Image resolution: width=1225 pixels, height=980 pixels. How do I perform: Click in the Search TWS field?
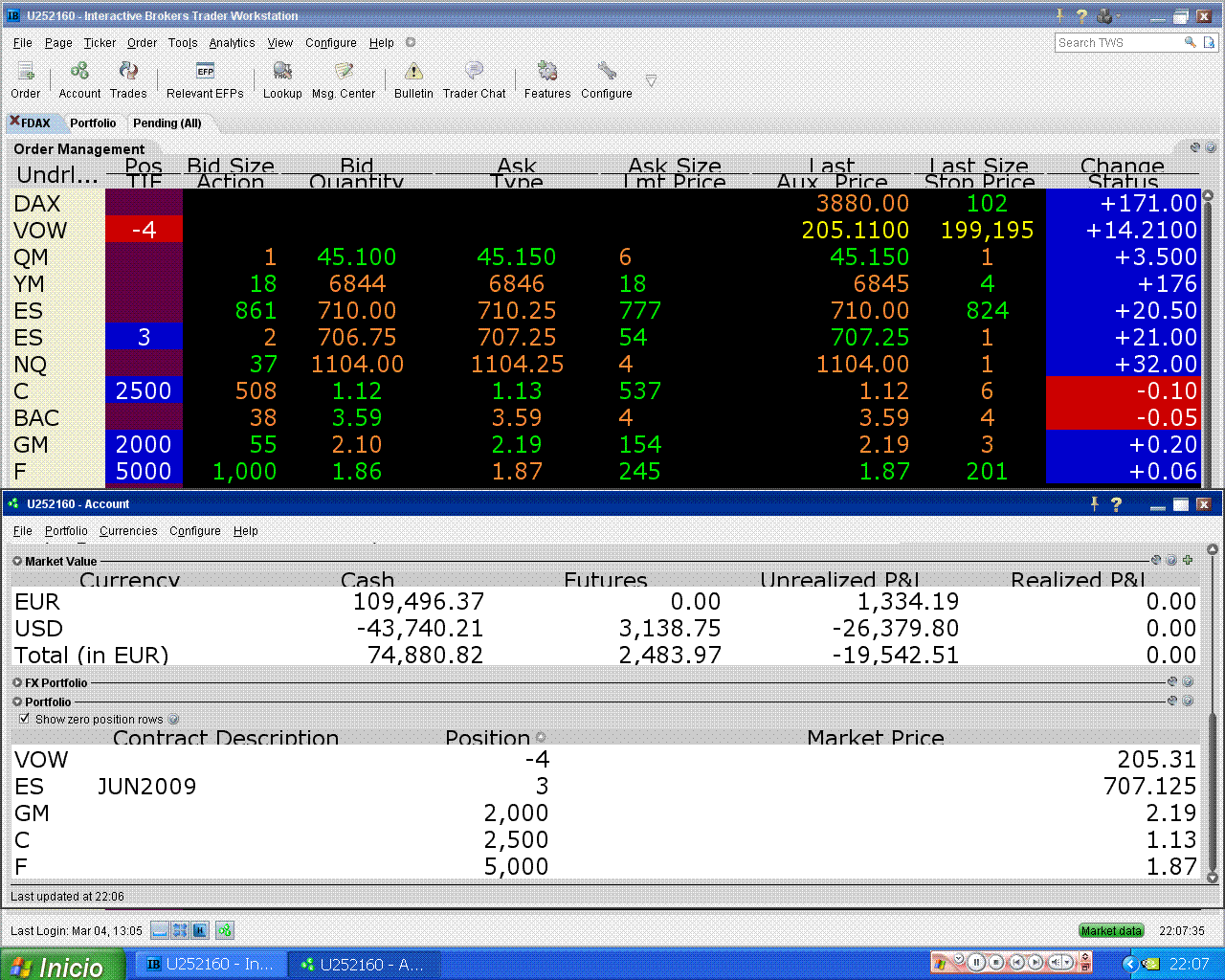(1118, 43)
